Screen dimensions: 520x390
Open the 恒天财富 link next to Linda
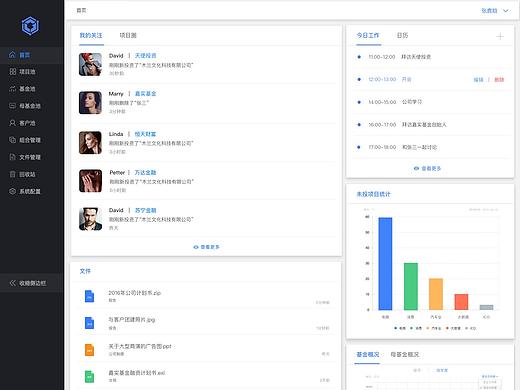pos(145,134)
